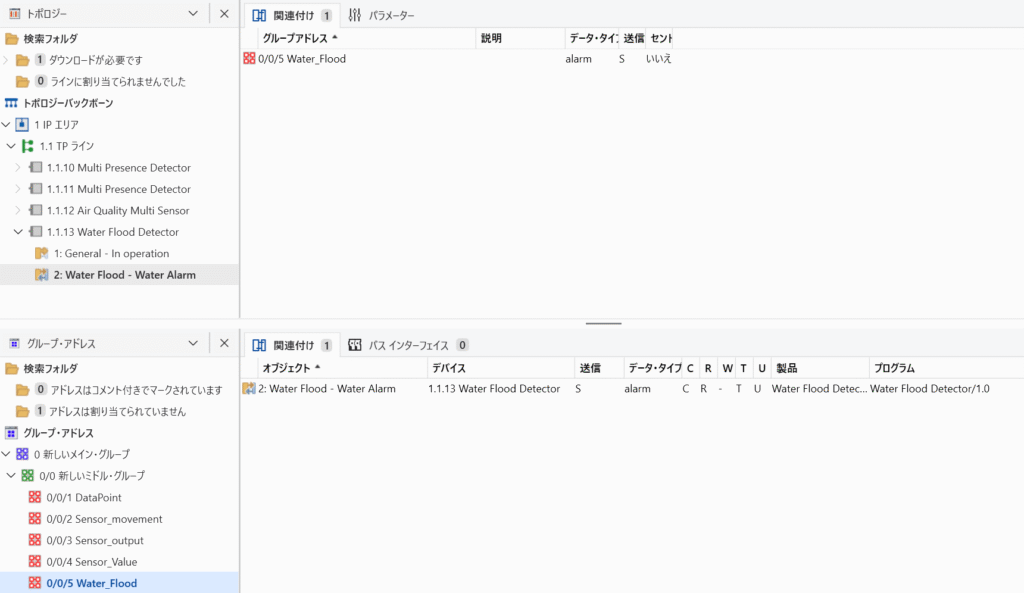Image resolution: width=1024 pixels, height=593 pixels.
Task: Click green middle group icon '0/0'
Action: (x=27, y=475)
